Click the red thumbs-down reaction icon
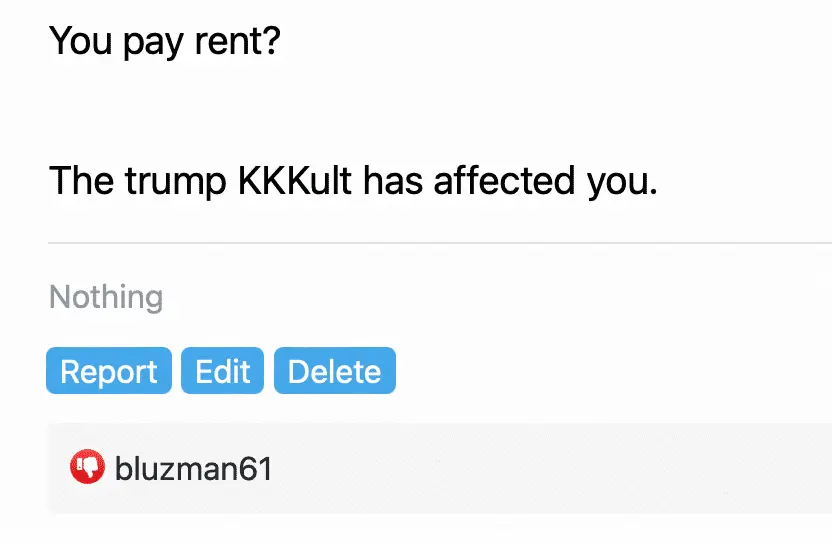The height and width of the screenshot is (544, 832). click(x=87, y=467)
